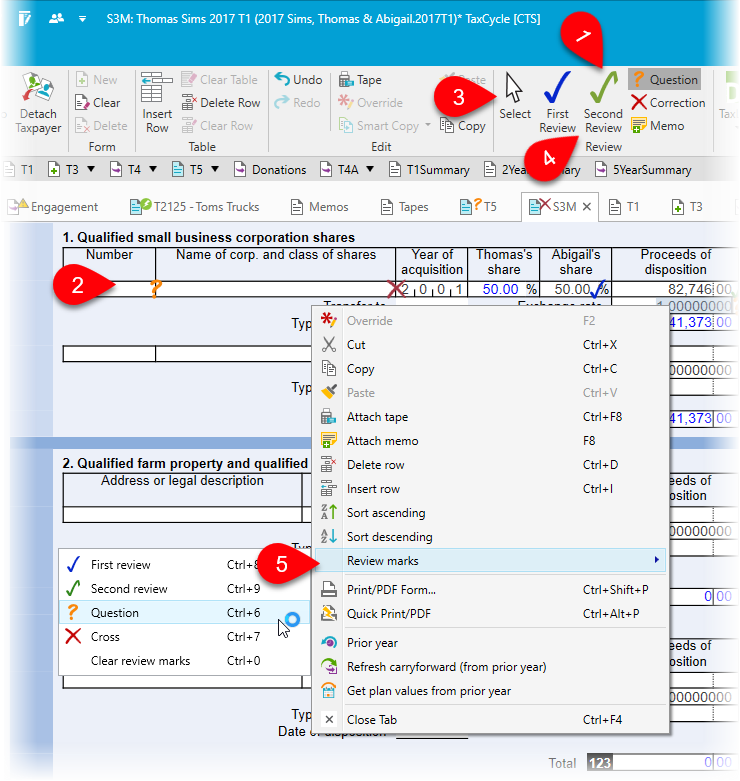This screenshot has width=740, height=781.
Task: Close the S3M tab
Action: point(587,207)
